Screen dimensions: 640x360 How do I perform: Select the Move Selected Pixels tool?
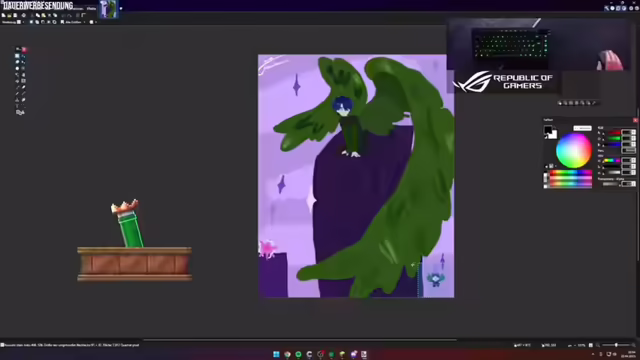[24, 56]
